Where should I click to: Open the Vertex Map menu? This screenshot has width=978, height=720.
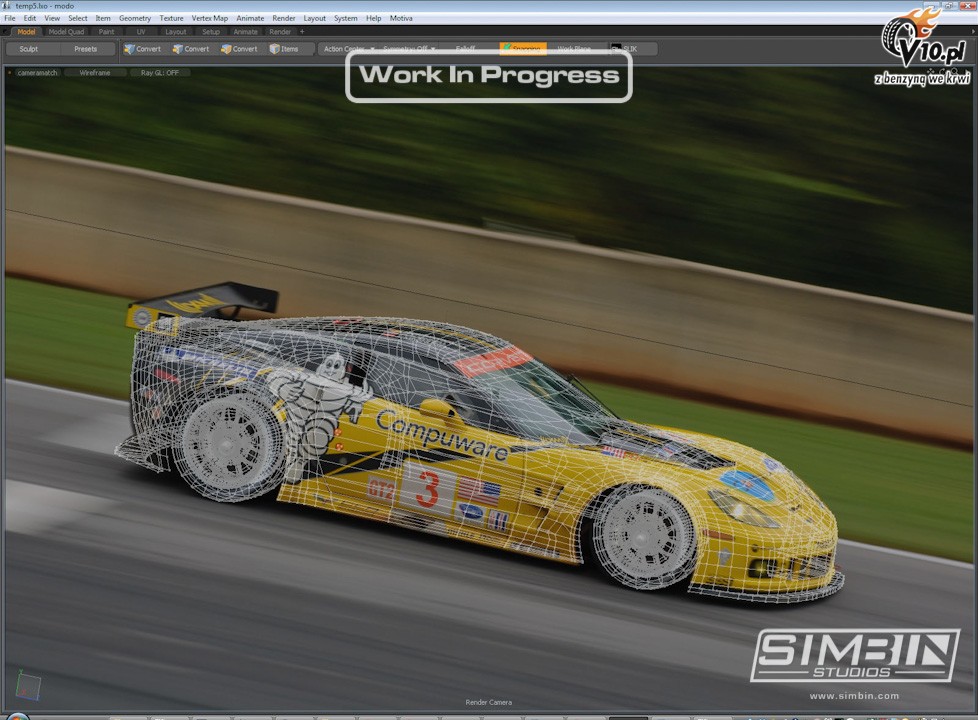pos(210,18)
